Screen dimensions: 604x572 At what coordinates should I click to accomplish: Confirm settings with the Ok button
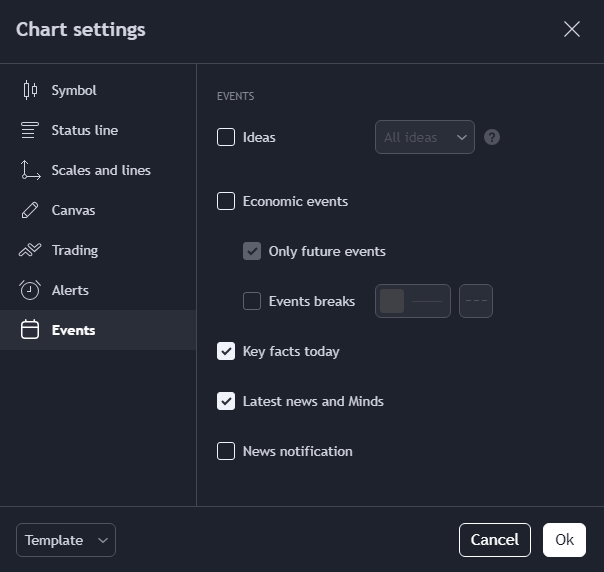pyautogui.click(x=564, y=540)
